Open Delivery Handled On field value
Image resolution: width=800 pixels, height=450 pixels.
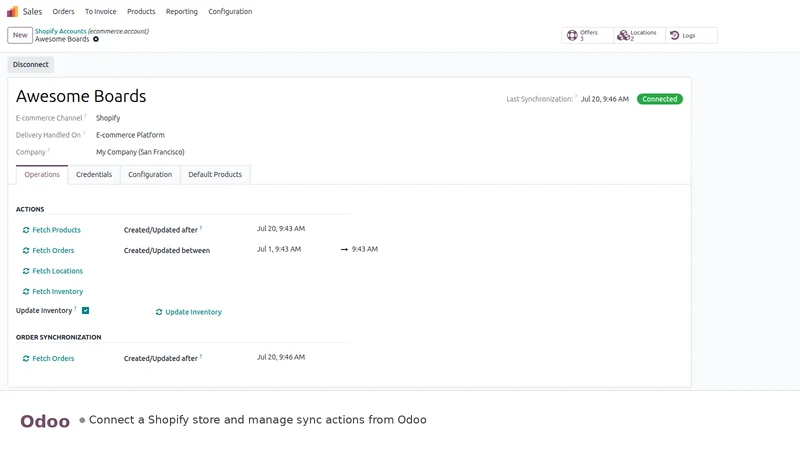click(130, 135)
